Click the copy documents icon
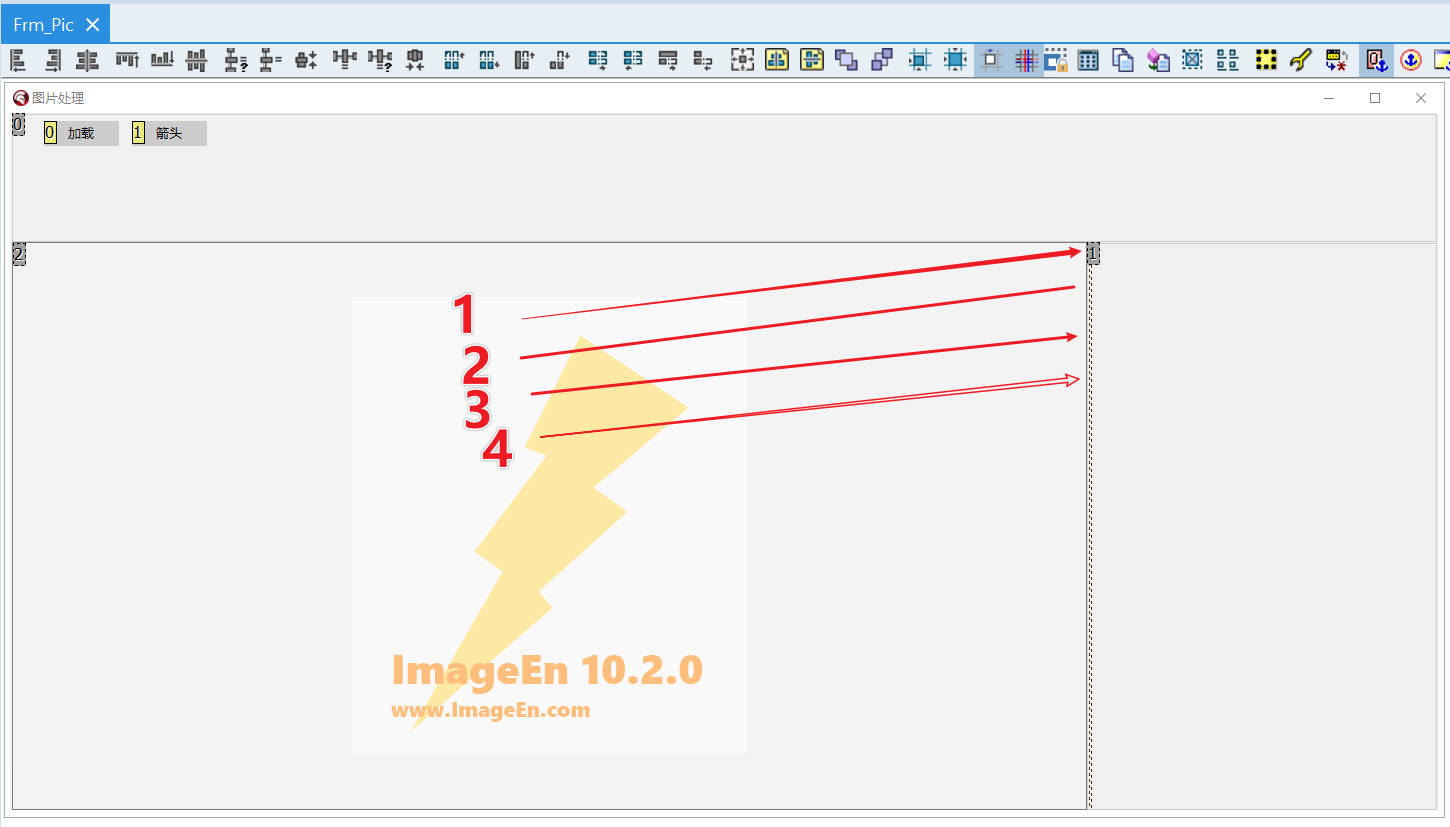The width and height of the screenshot is (1450, 827). click(x=1123, y=61)
